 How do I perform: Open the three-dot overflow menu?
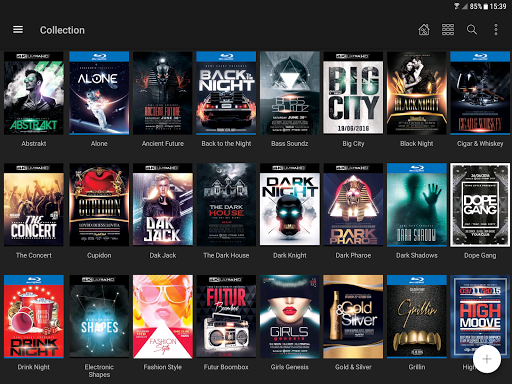click(x=496, y=30)
